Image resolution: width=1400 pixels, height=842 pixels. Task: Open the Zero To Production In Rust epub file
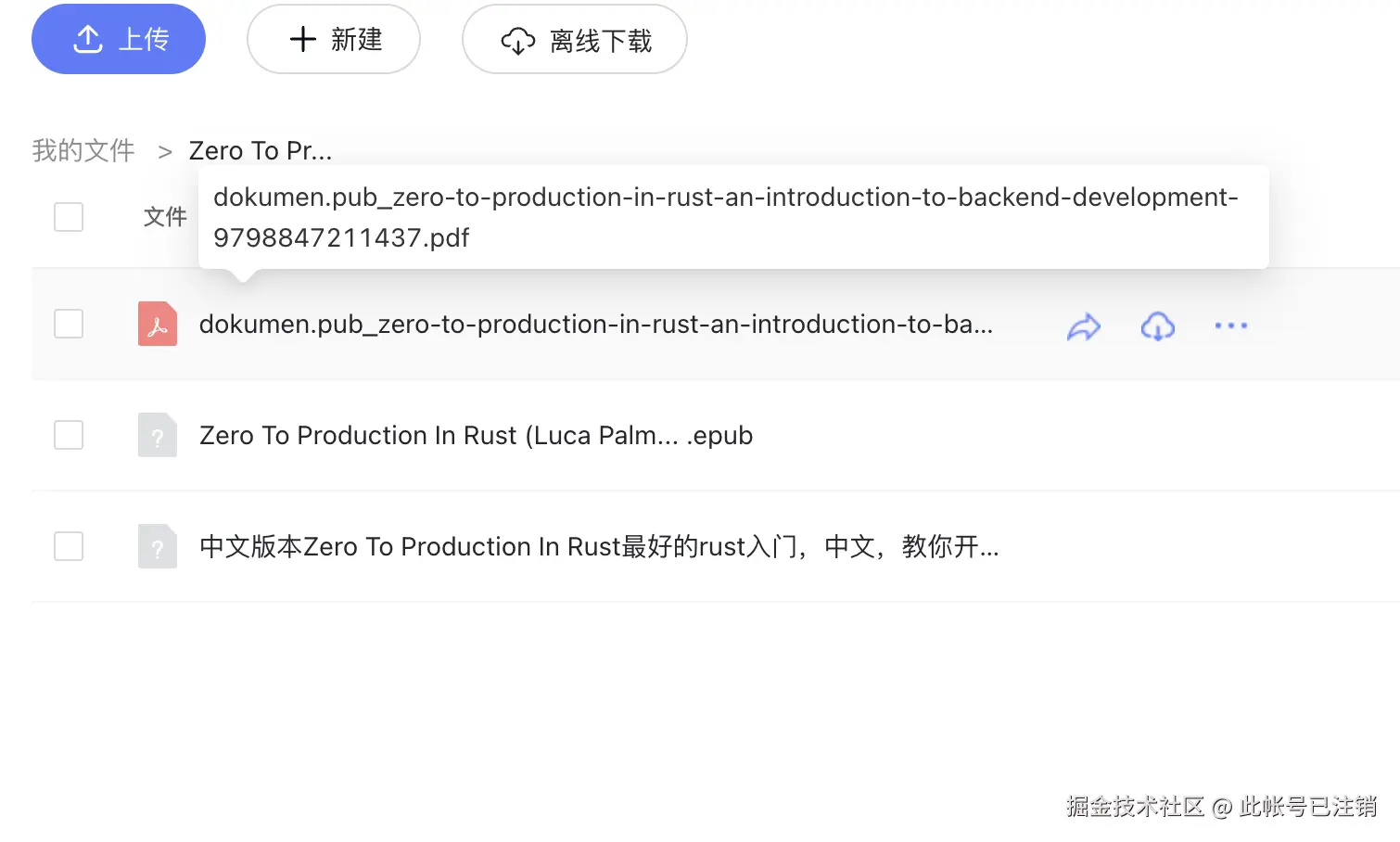pos(476,435)
